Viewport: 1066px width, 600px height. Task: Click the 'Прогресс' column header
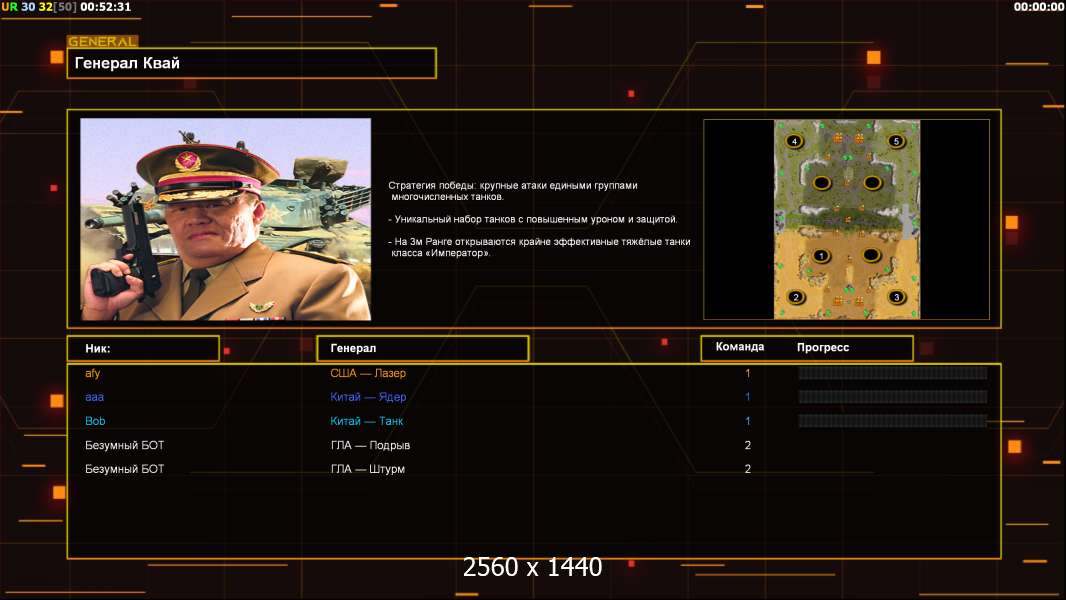(x=823, y=347)
